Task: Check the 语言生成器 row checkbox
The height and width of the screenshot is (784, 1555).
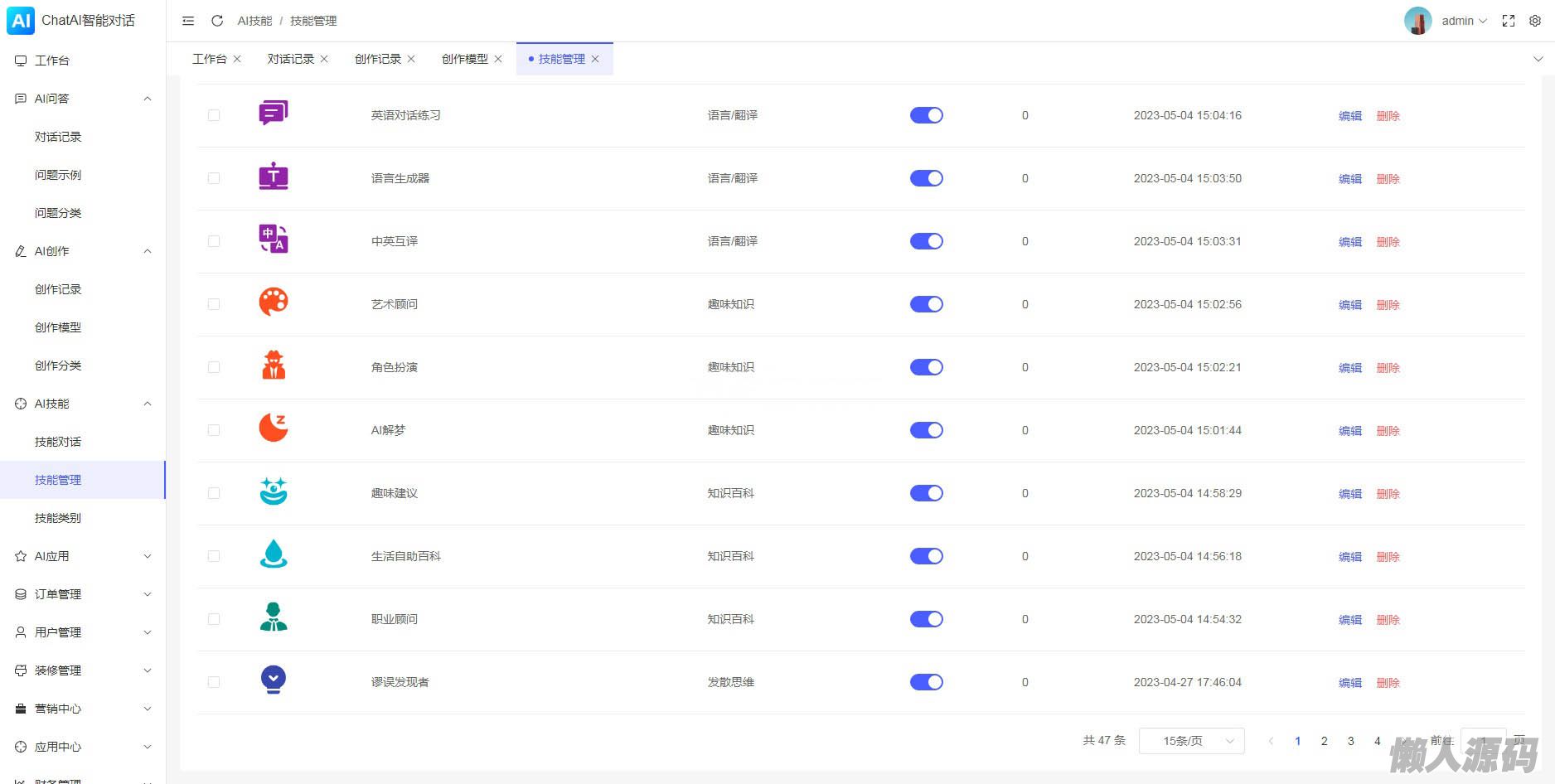Action: coord(214,178)
